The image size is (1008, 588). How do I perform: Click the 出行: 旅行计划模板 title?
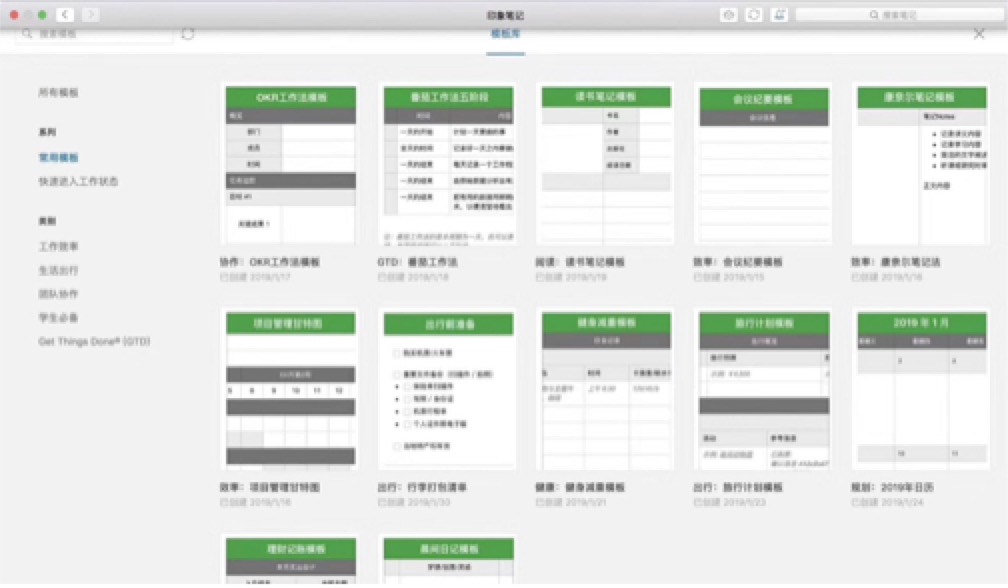pyautogui.click(x=738, y=487)
